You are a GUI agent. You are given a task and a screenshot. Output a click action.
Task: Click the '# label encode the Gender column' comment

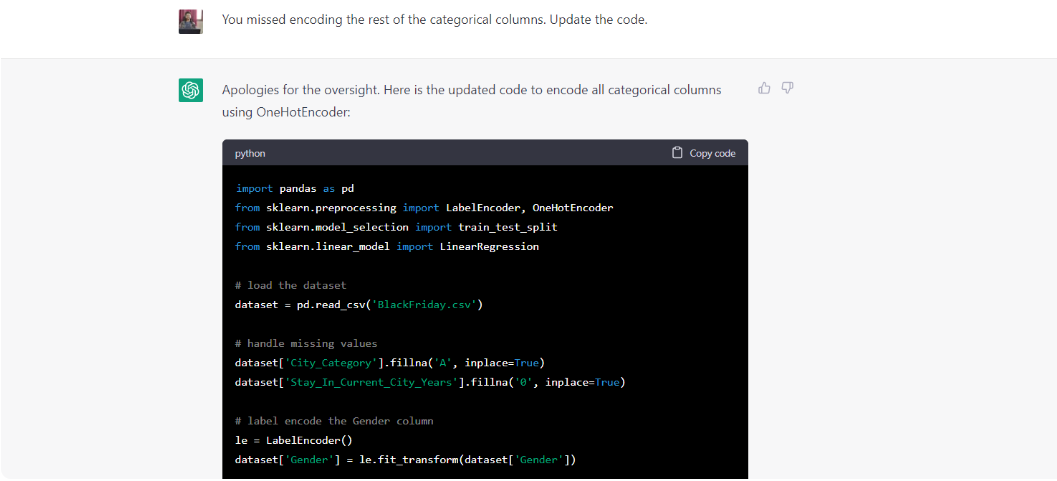point(334,421)
